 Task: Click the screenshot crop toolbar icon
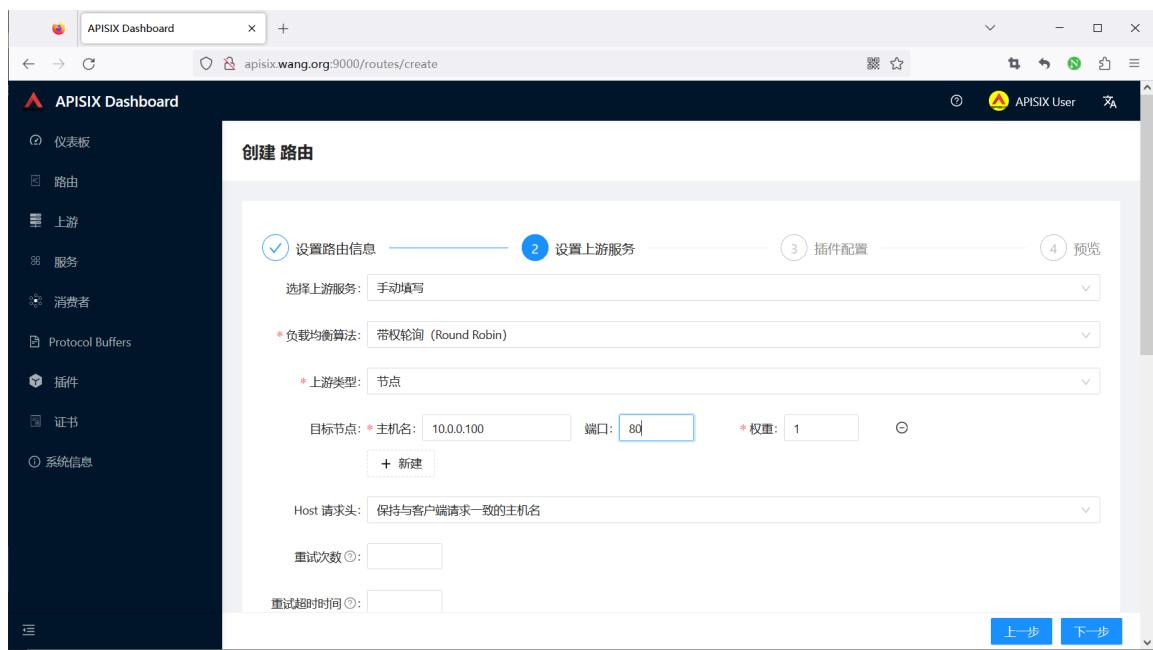coord(1014,63)
